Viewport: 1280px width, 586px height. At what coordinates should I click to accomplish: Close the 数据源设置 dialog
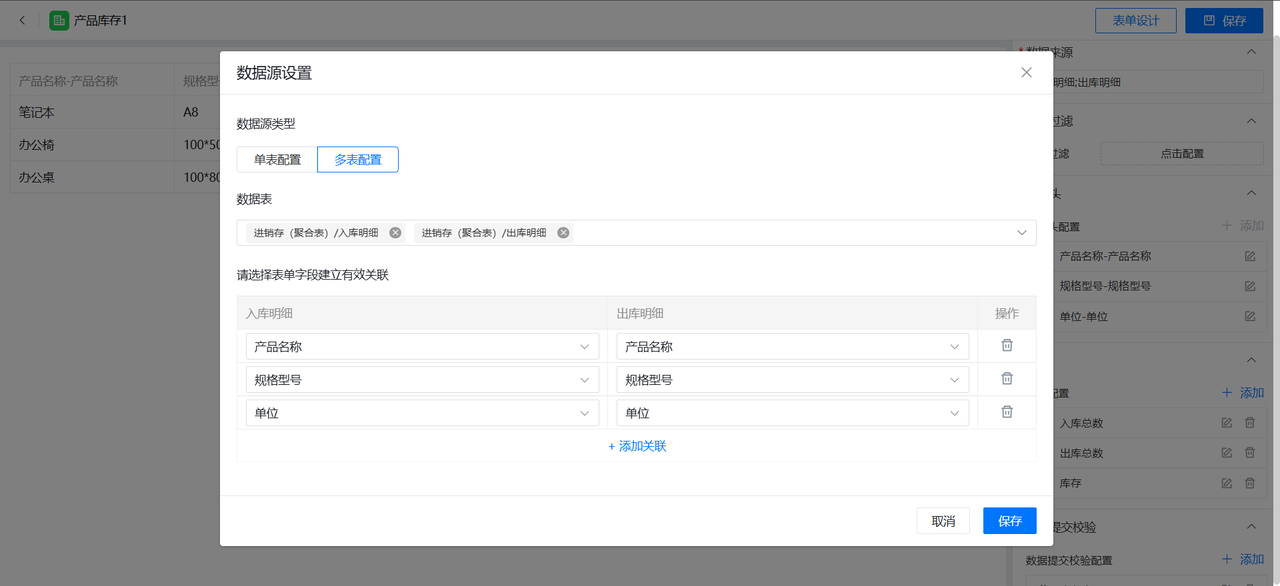(1026, 73)
